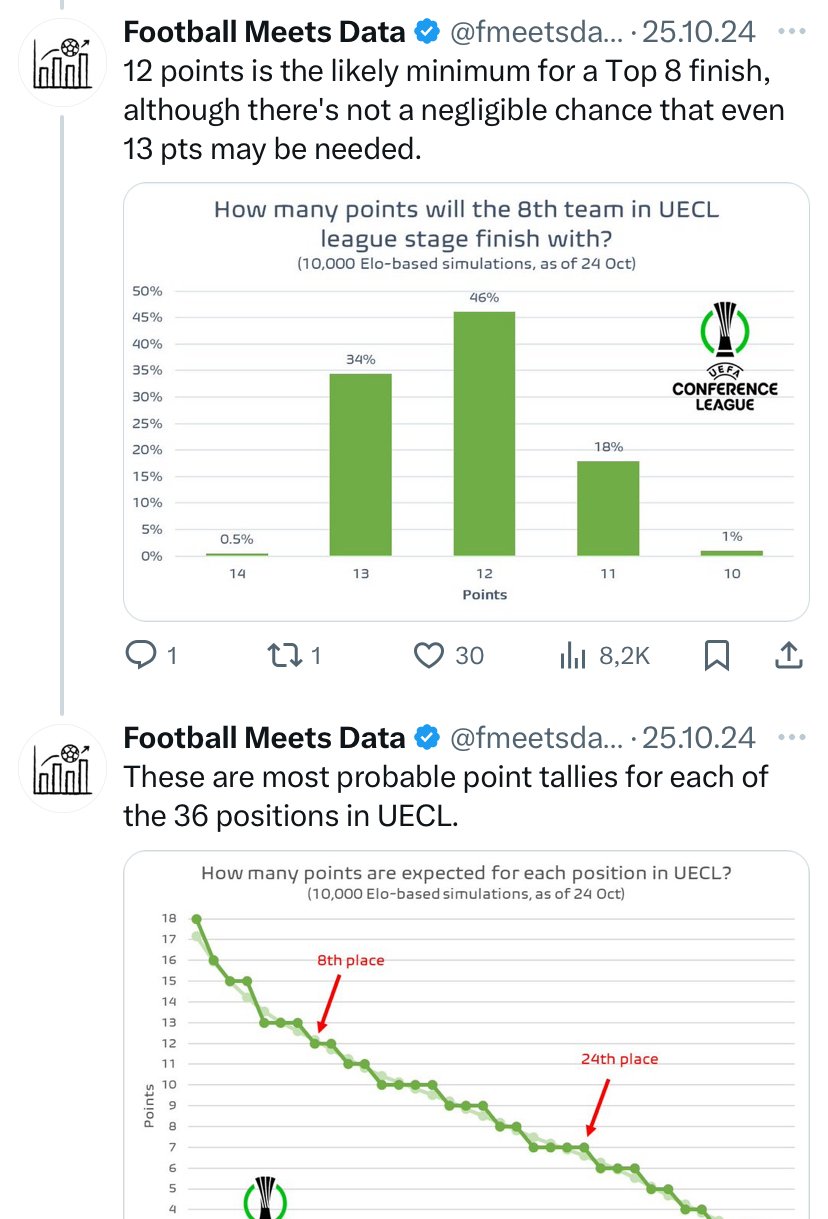The width and height of the screenshot is (828, 1219).
Task: Share the first tweet
Action: [x=788, y=655]
